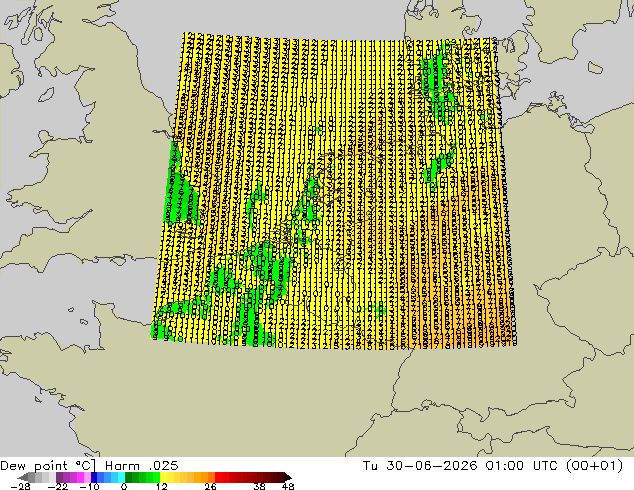Pick the red swatch next to the 26 label
The image size is (634, 490).
(218, 477)
